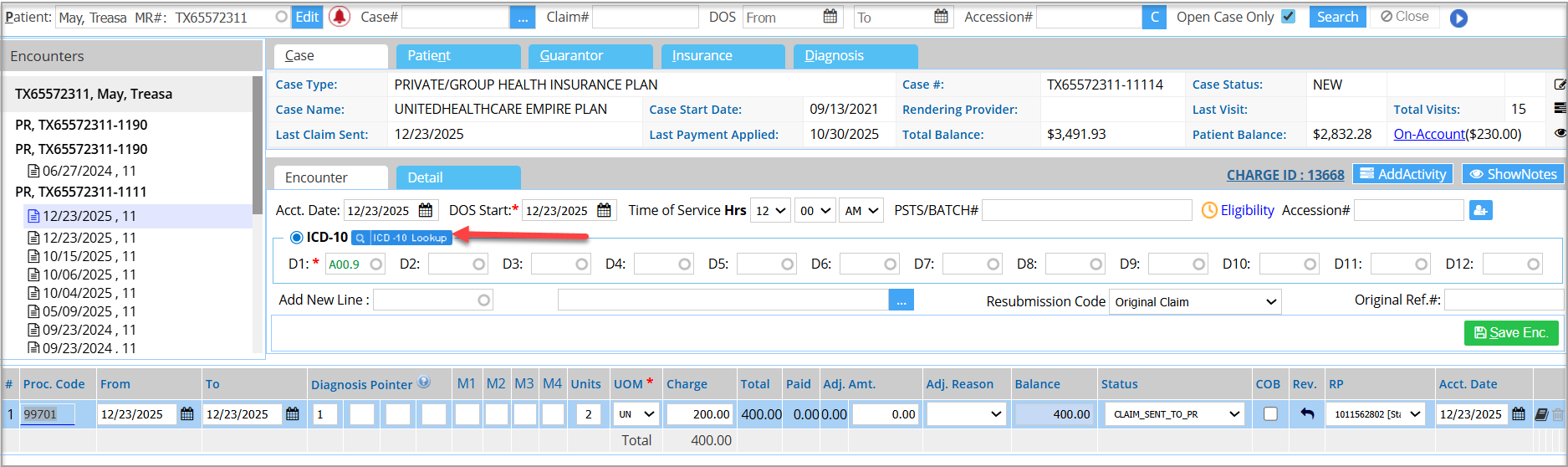This screenshot has width=1568, height=467.
Task: Open the Detail tab
Action: [x=457, y=177]
